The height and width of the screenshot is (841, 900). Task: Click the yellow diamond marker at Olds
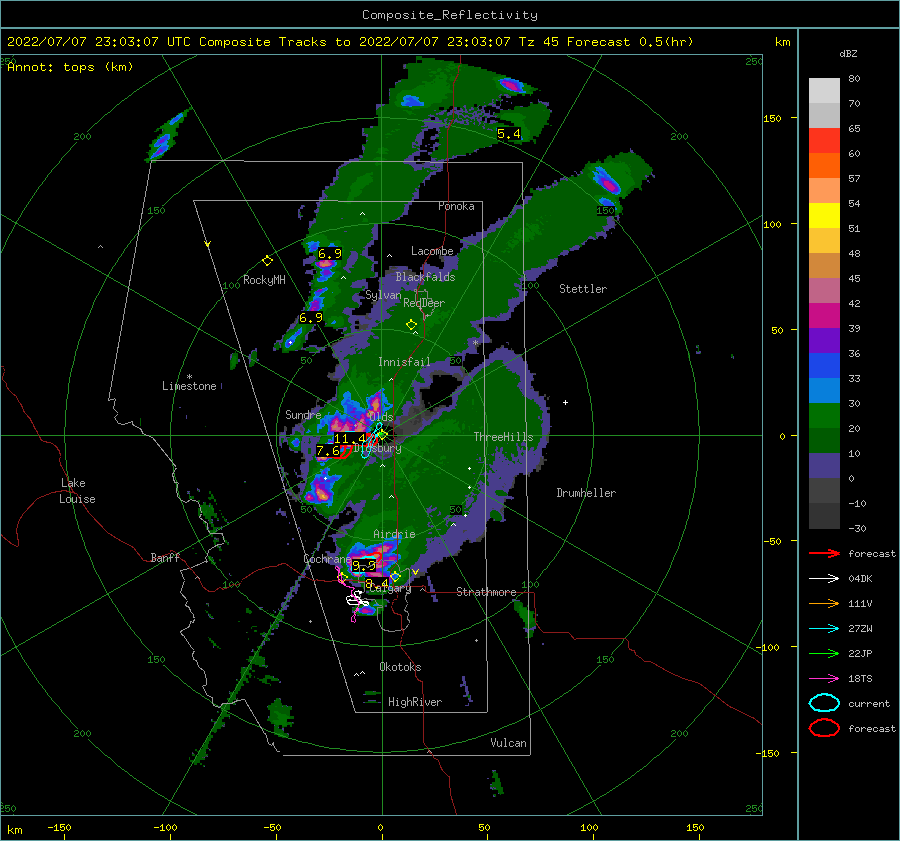click(383, 435)
